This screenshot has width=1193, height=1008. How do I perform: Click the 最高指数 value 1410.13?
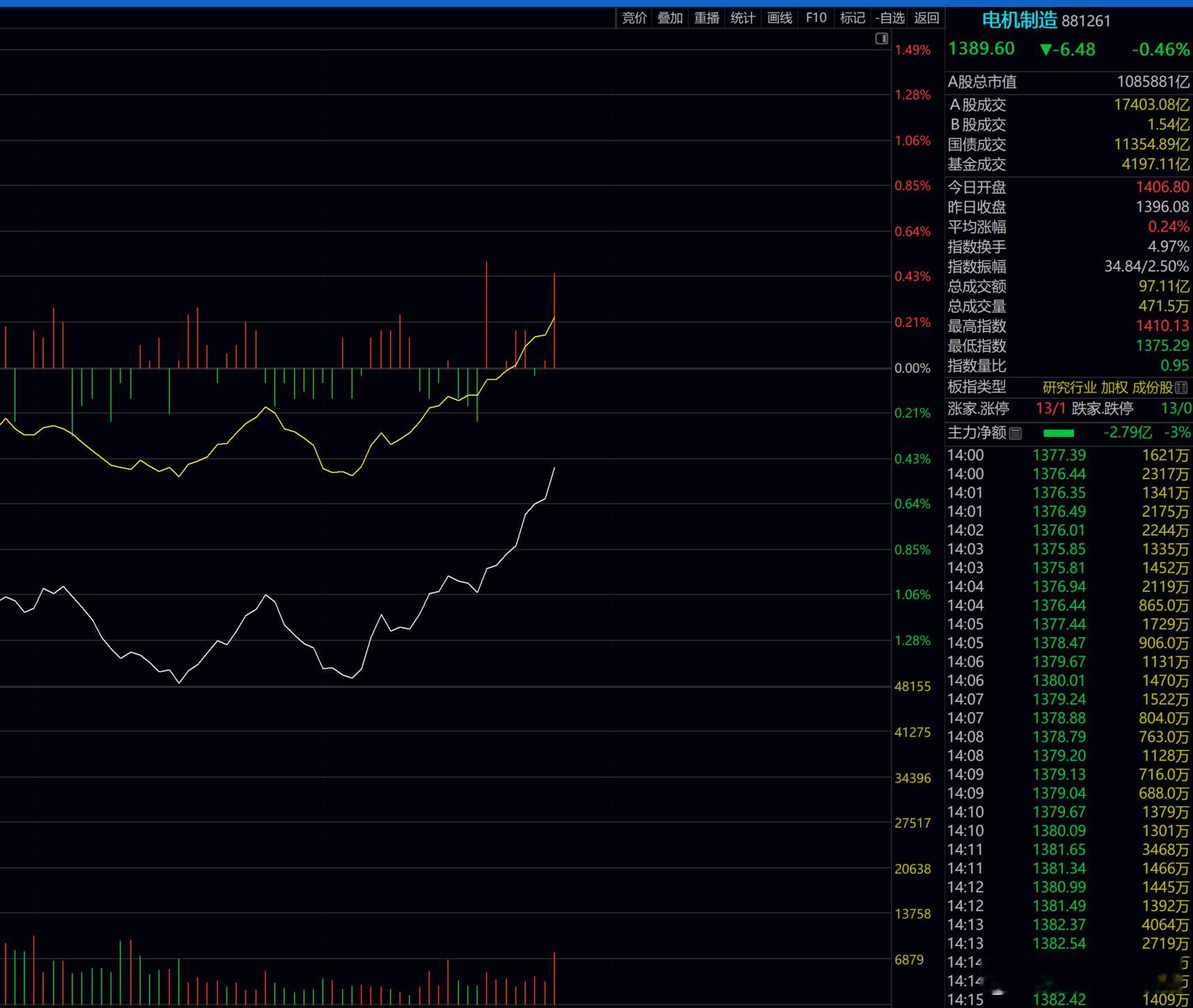tap(1162, 326)
